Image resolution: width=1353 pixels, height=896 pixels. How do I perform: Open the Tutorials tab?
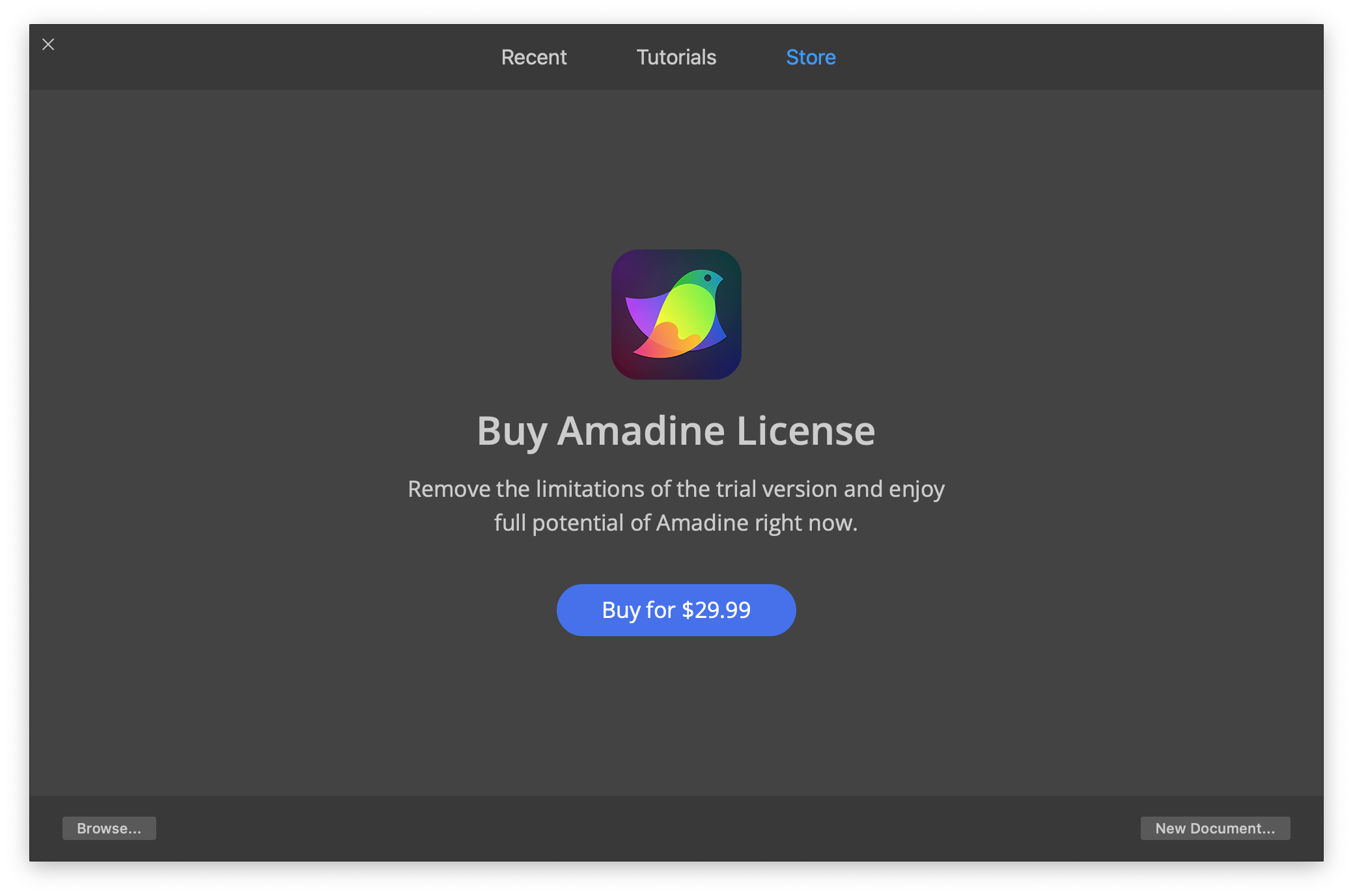click(676, 57)
